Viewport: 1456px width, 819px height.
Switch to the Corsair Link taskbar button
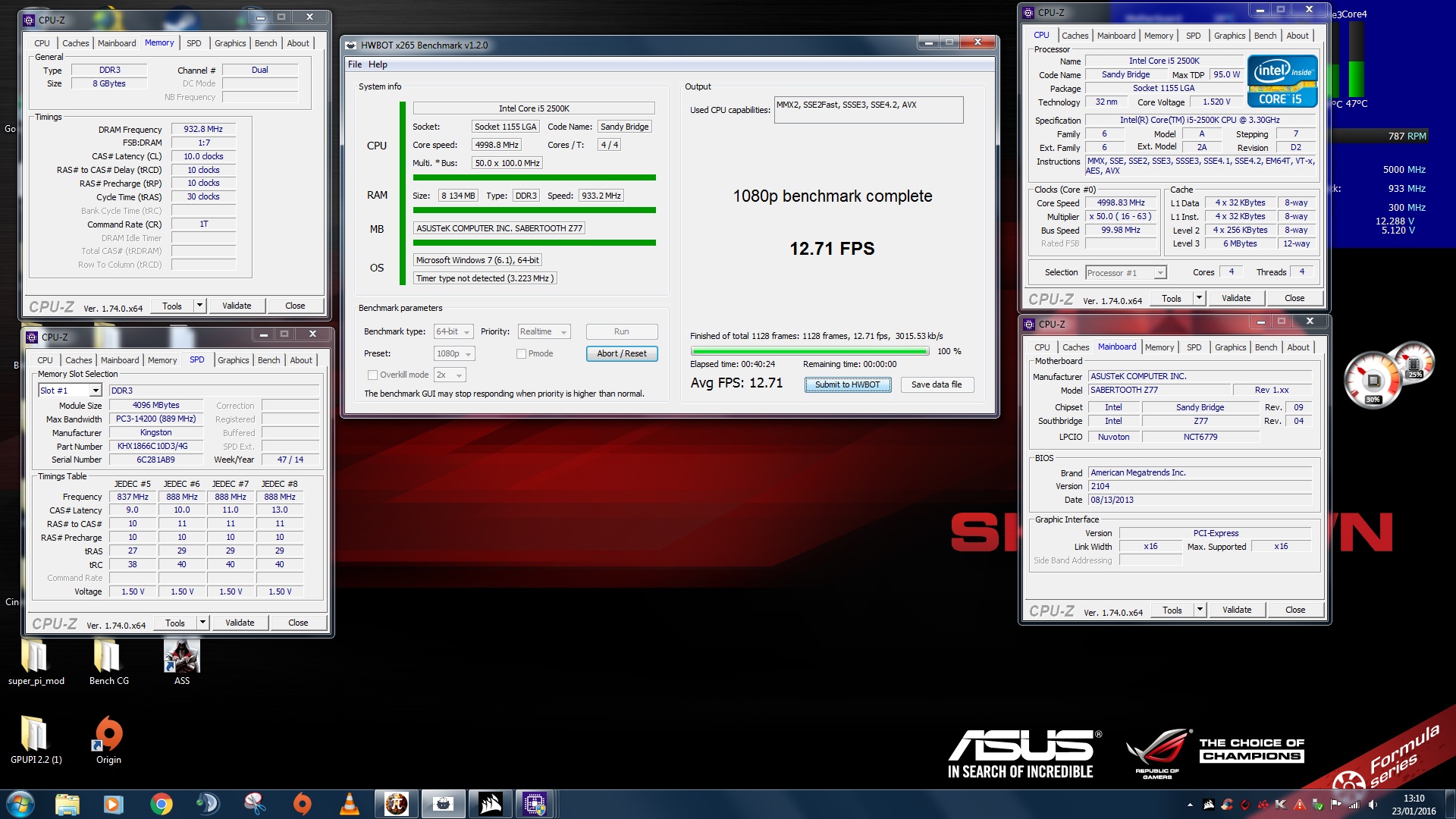490,804
